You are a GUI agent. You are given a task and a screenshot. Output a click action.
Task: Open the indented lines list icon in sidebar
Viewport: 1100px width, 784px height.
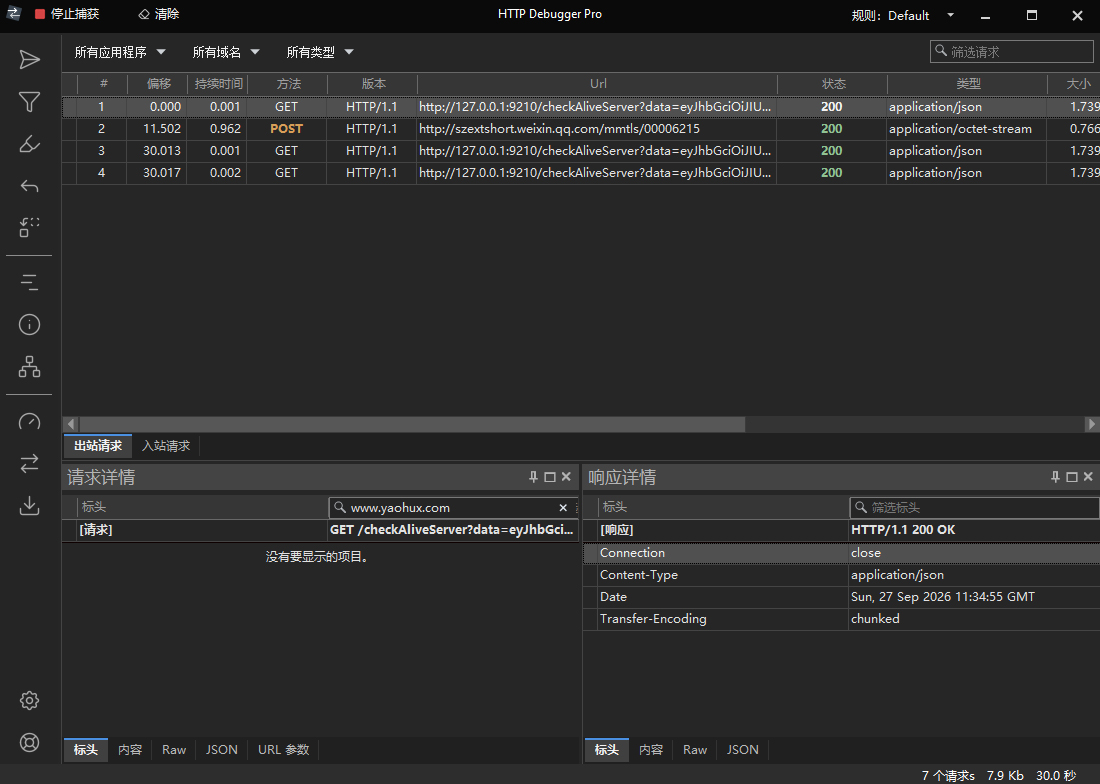pos(29,283)
